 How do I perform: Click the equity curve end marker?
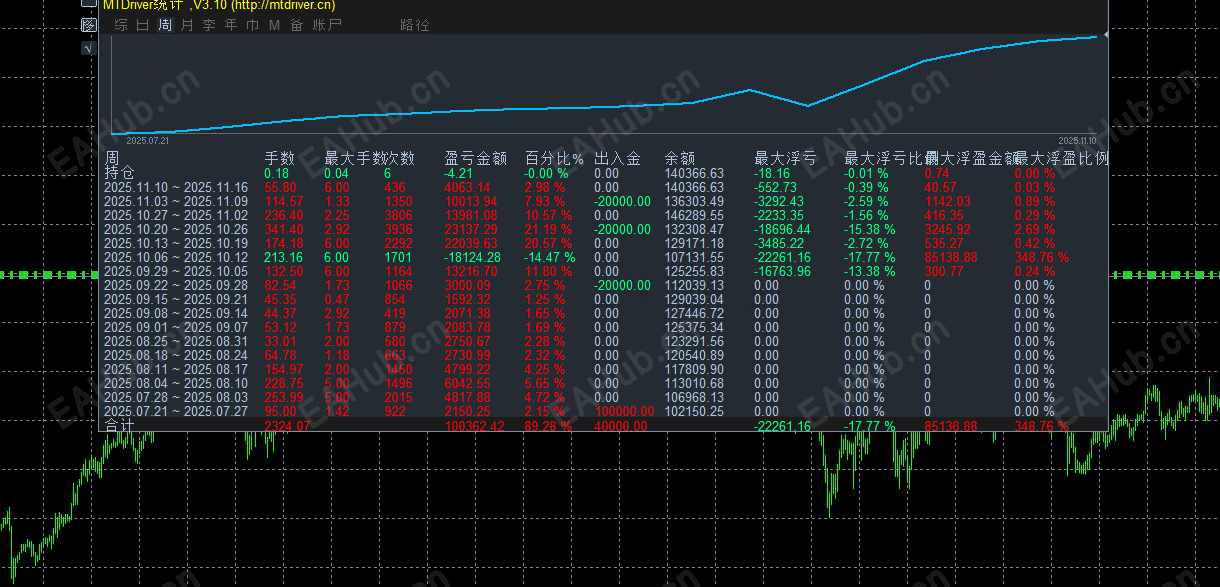click(1105, 36)
